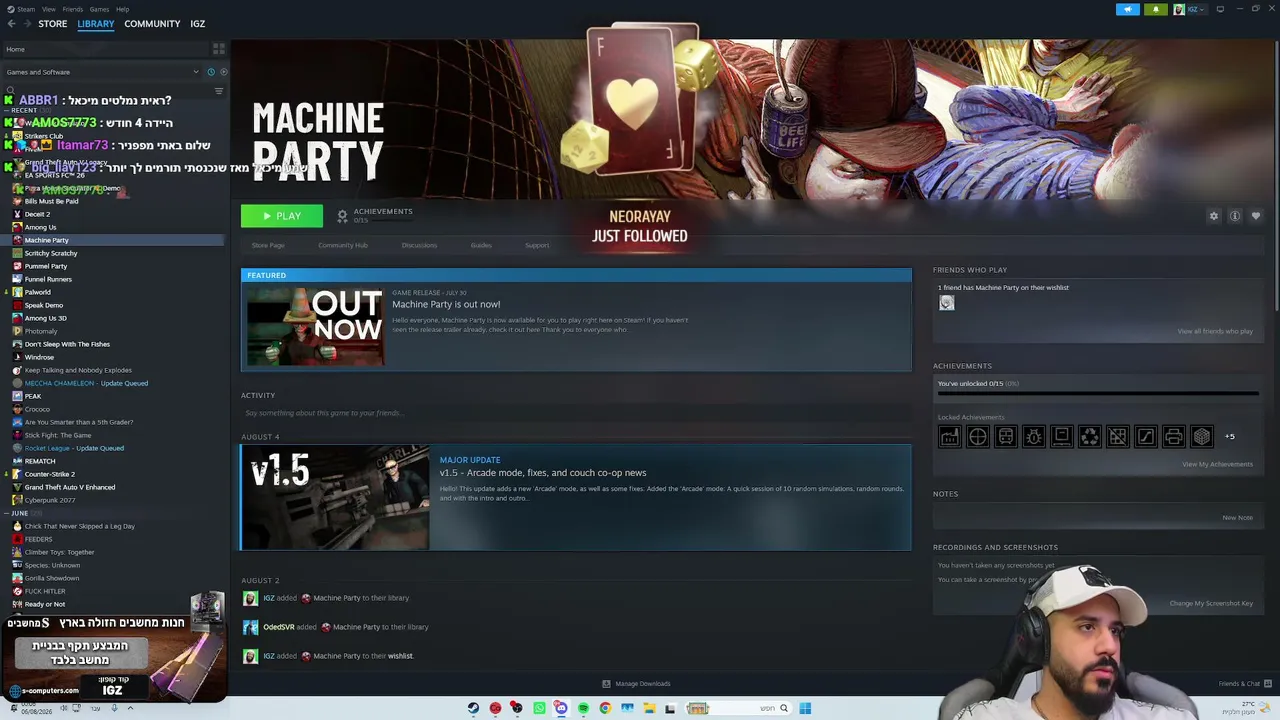1280x720 pixels.
Task: Click the recent clock sort icon
Action: coord(211,72)
